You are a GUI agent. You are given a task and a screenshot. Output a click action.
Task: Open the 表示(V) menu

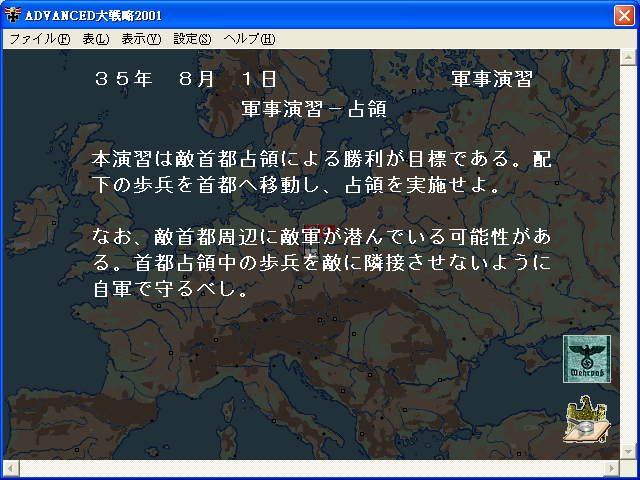point(141,39)
